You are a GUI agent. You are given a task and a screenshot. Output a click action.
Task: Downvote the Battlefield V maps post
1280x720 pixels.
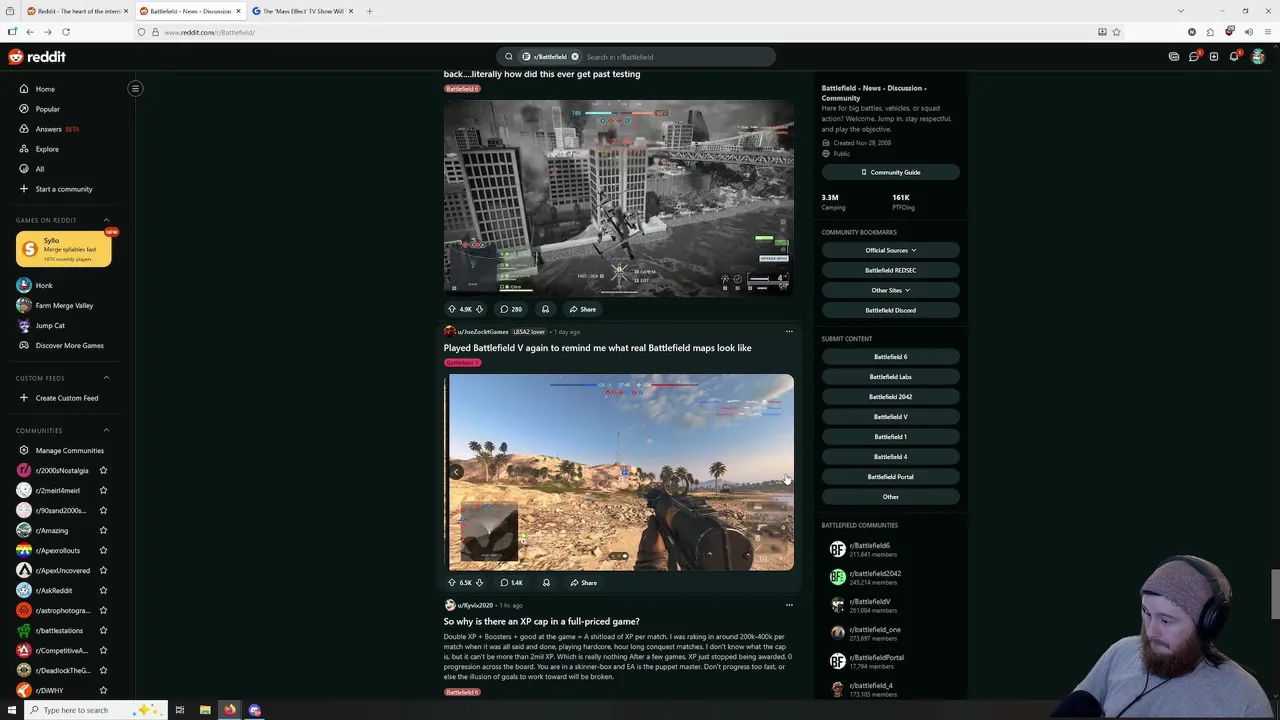click(x=479, y=583)
